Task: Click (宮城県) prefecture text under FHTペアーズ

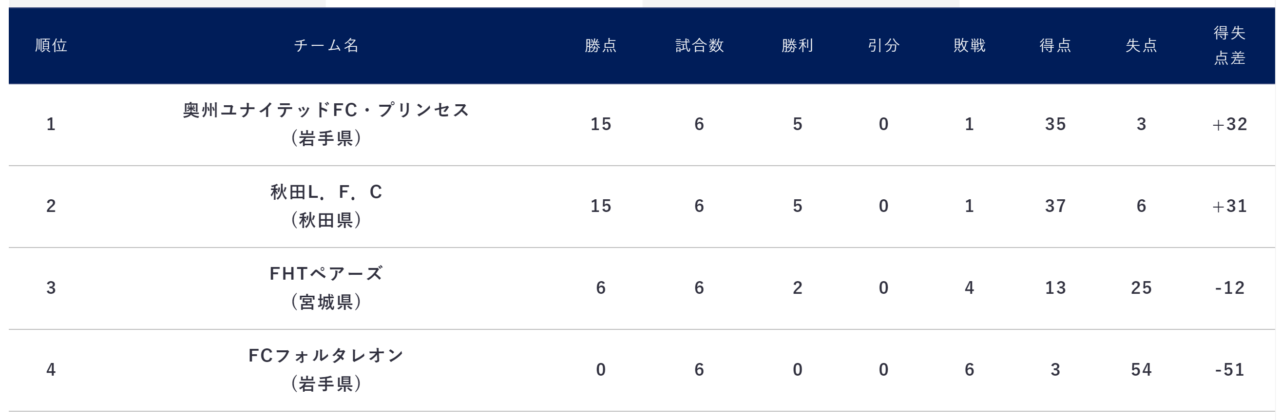Action: tap(326, 301)
